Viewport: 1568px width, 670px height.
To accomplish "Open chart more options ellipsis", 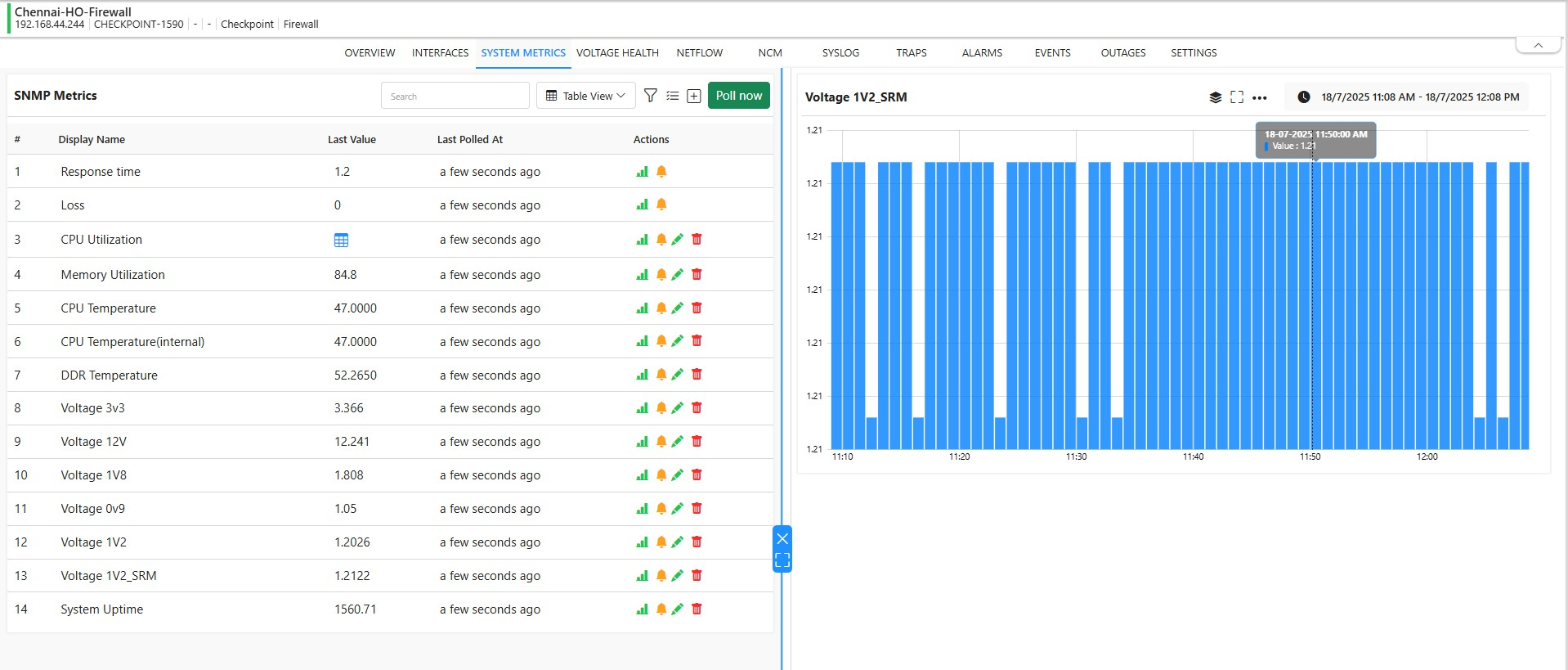I will tap(1259, 97).
